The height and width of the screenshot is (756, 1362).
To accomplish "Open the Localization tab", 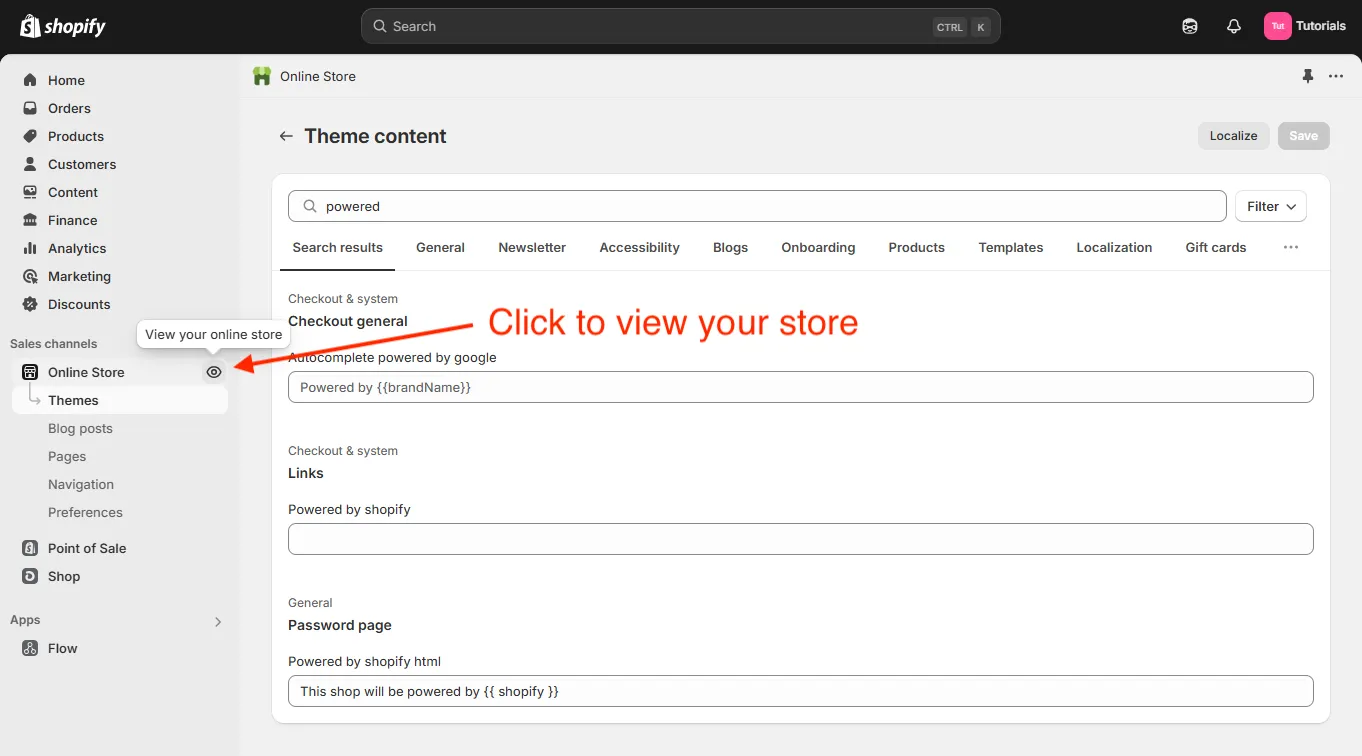I will point(1114,247).
